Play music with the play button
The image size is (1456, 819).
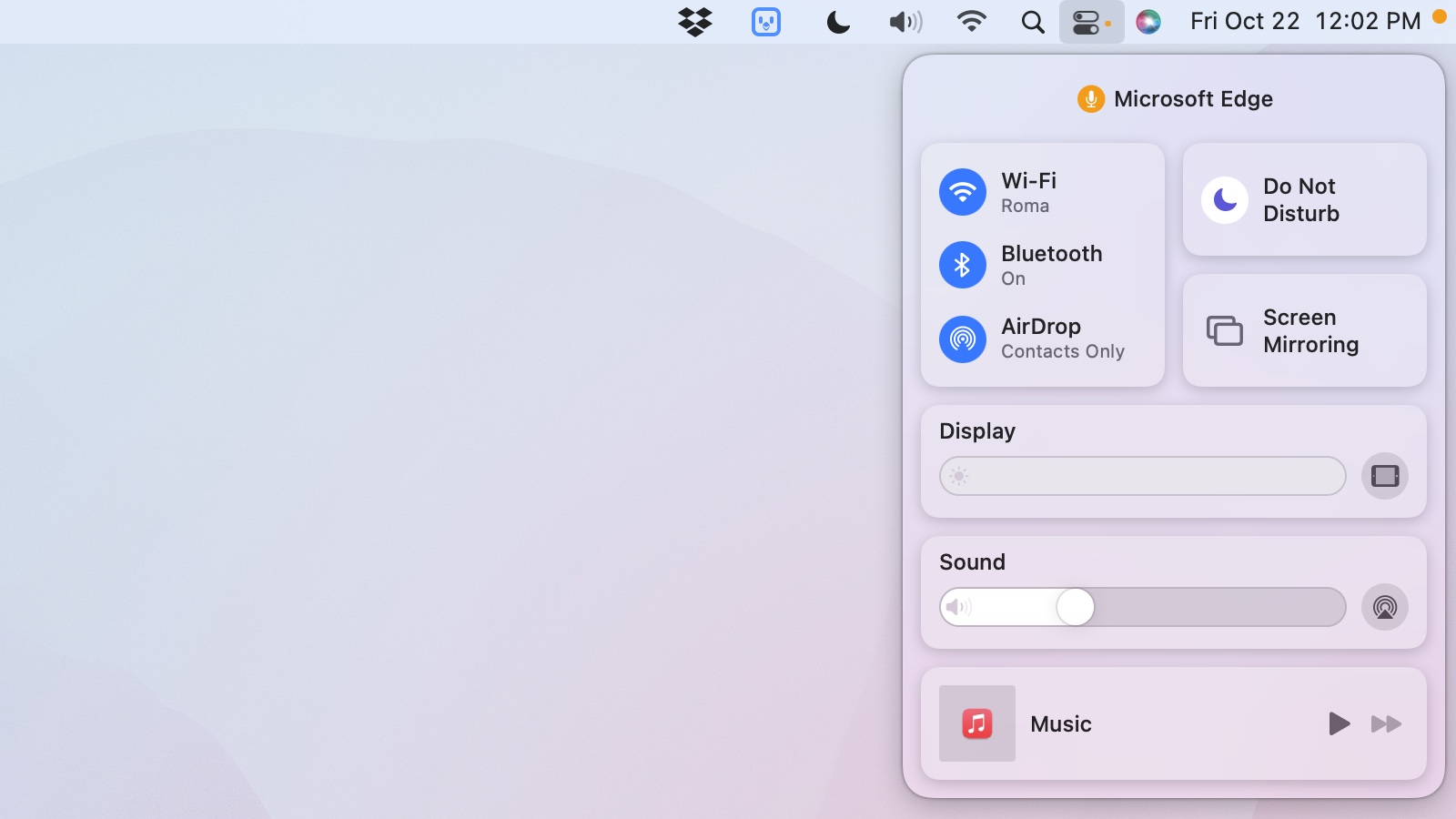[x=1339, y=723]
